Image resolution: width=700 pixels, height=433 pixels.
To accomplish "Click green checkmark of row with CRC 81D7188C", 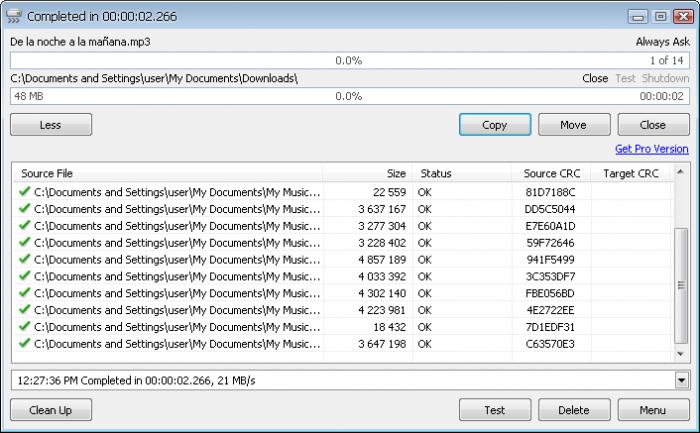I will pyautogui.click(x=25, y=192).
